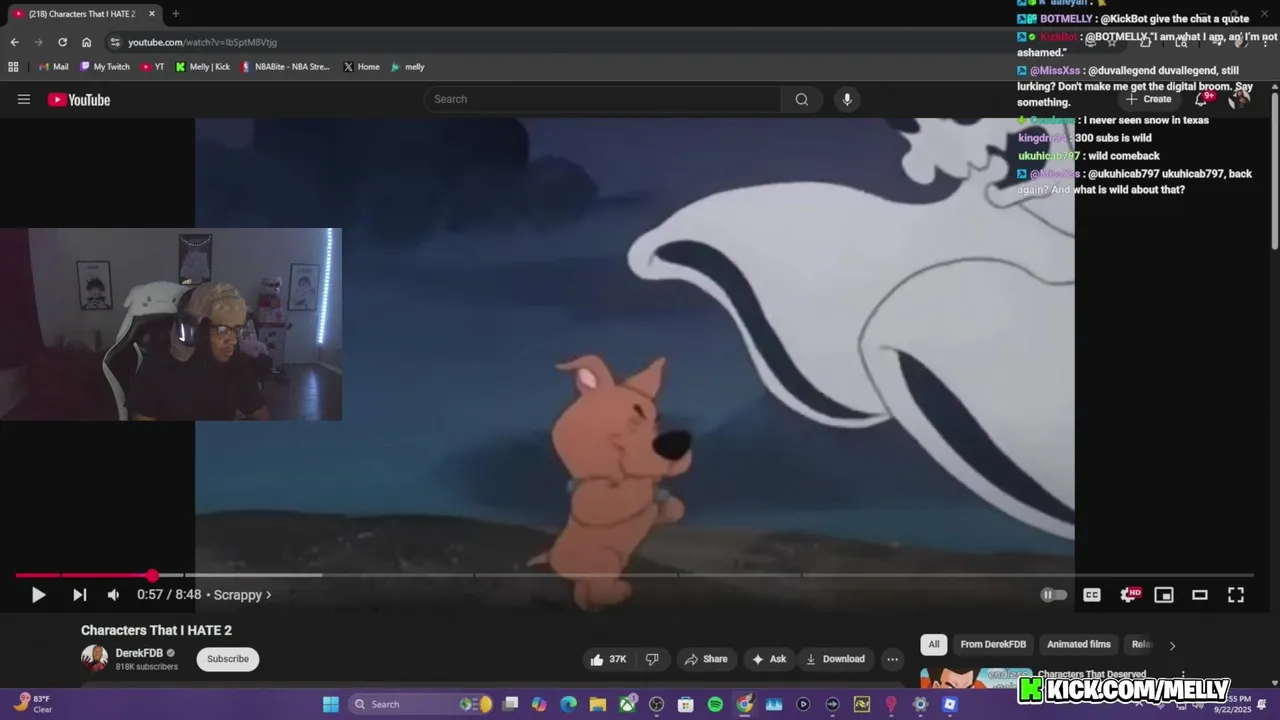Viewport: 1280px width, 720px height.
Task: Open the player settings gear
Action: pyautogui.click(x=1129, y=595)
